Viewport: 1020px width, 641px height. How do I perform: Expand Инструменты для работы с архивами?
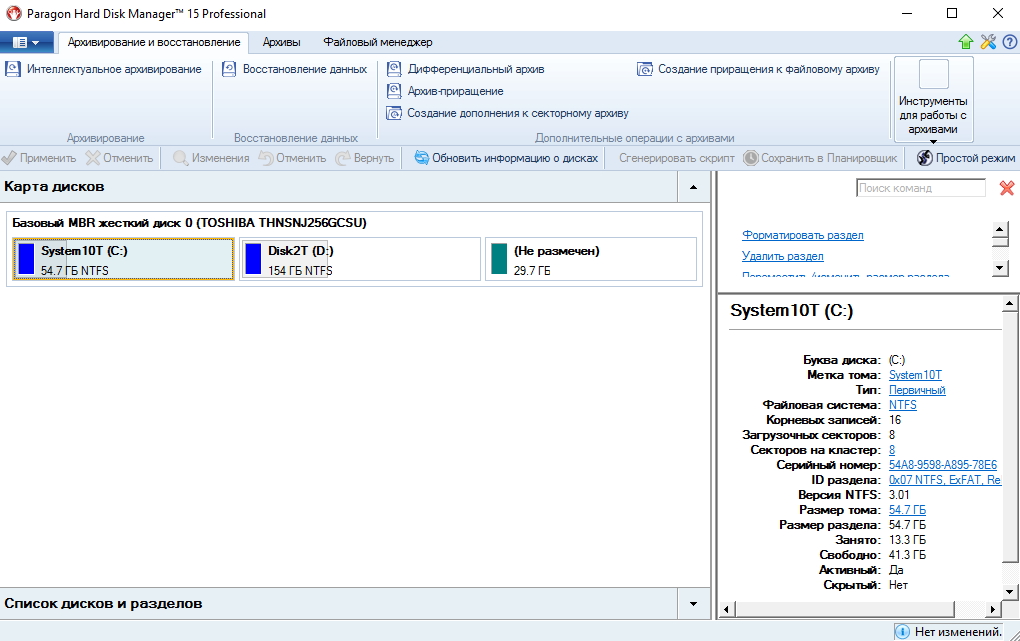point(933,99)
